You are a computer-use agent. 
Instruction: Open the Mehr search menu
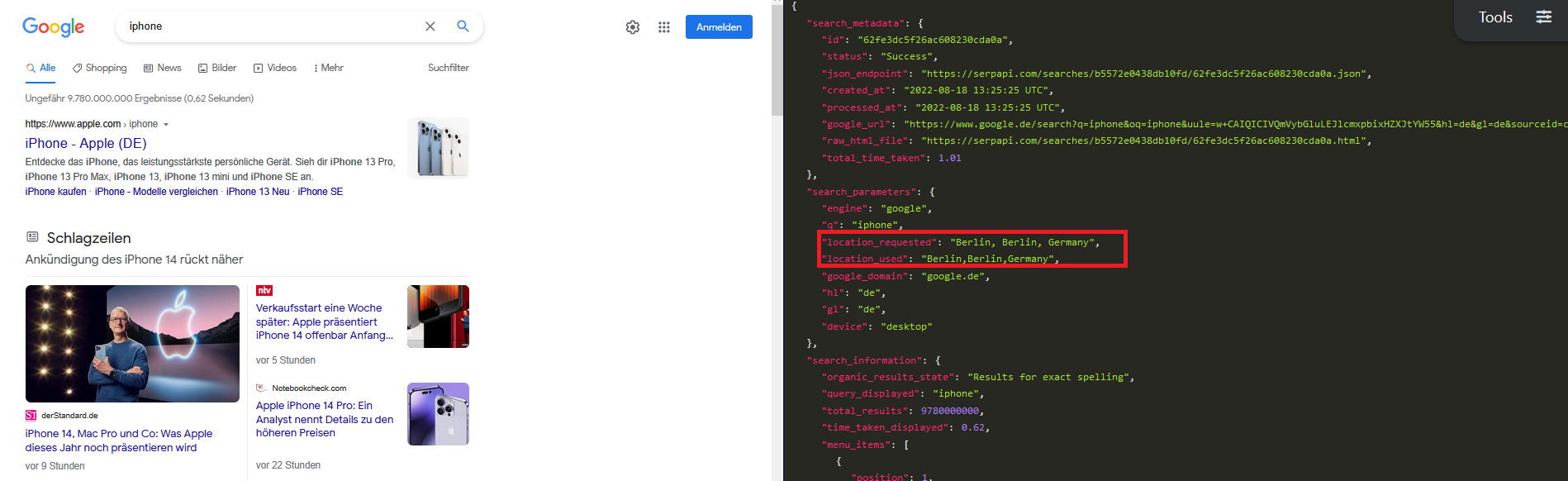click(x=329, y=68)
